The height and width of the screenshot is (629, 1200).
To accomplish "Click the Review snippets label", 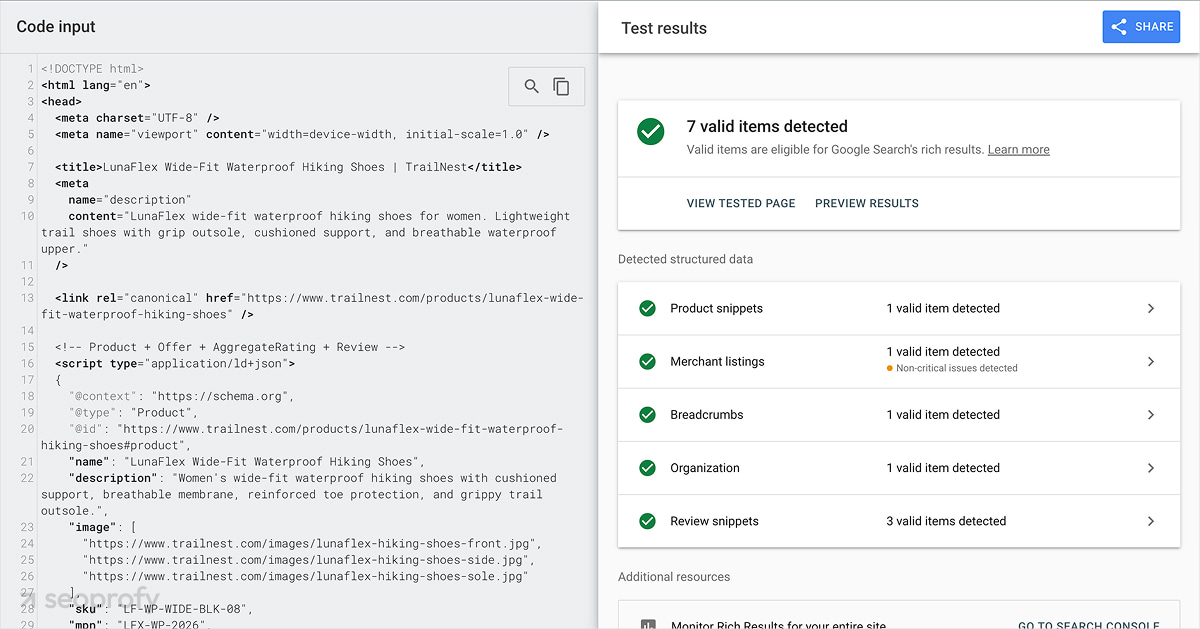I will 714,521.
